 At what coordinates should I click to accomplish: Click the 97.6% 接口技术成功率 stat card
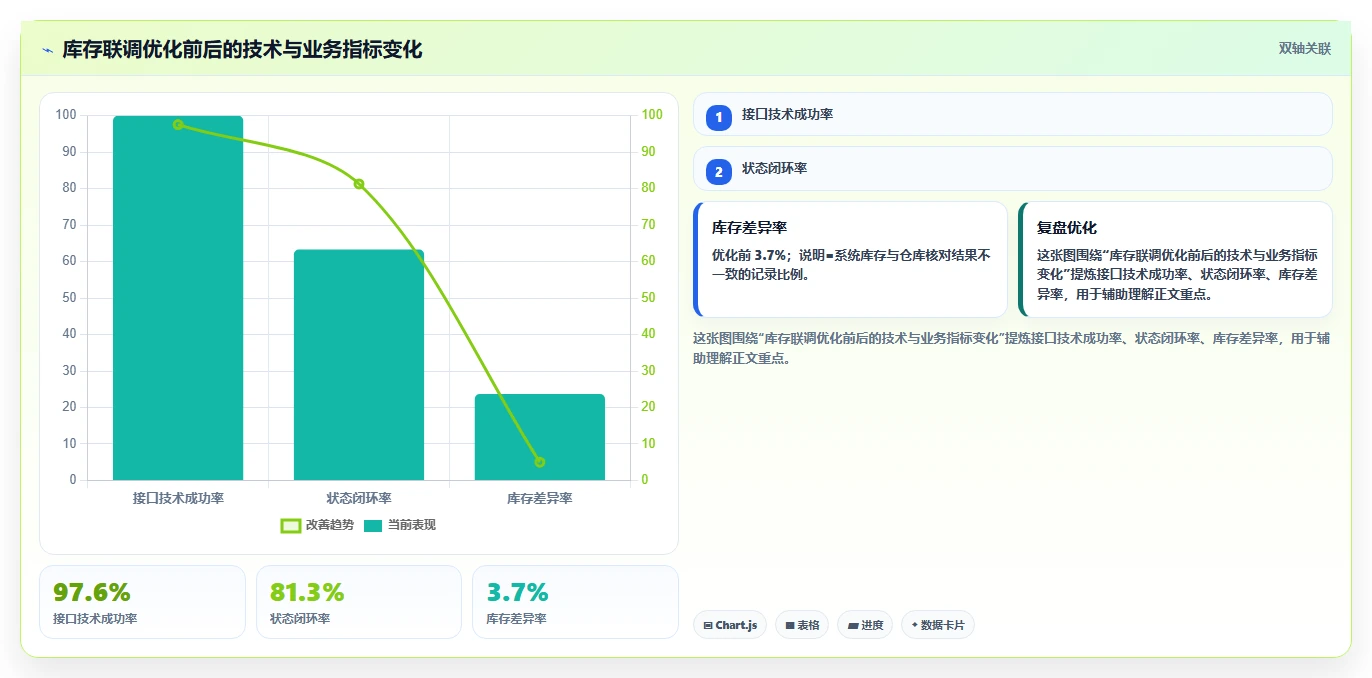[x=142, y=602]
